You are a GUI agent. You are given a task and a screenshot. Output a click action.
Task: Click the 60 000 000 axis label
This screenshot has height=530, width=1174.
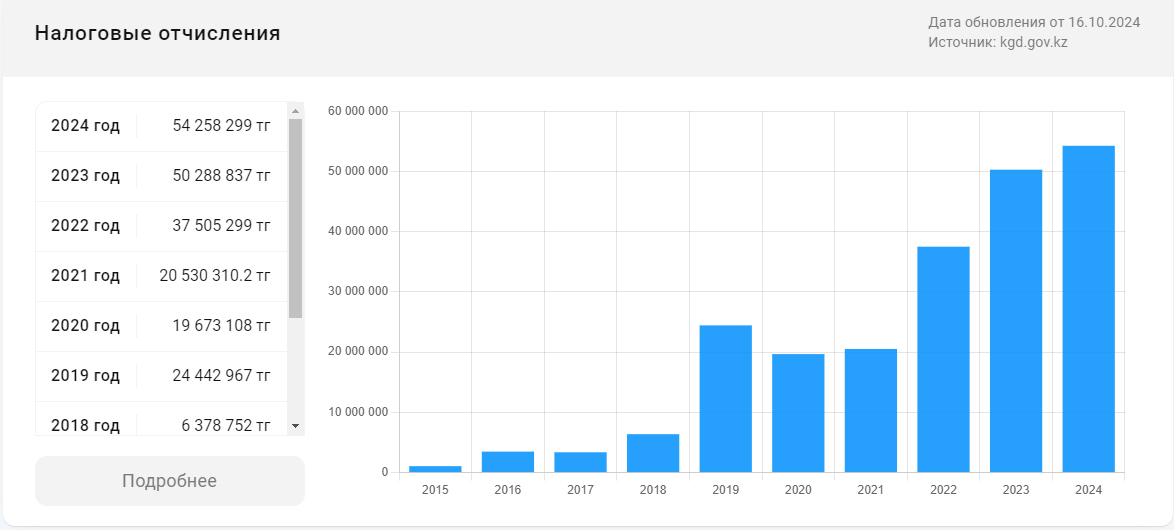[x=359, y=112]
